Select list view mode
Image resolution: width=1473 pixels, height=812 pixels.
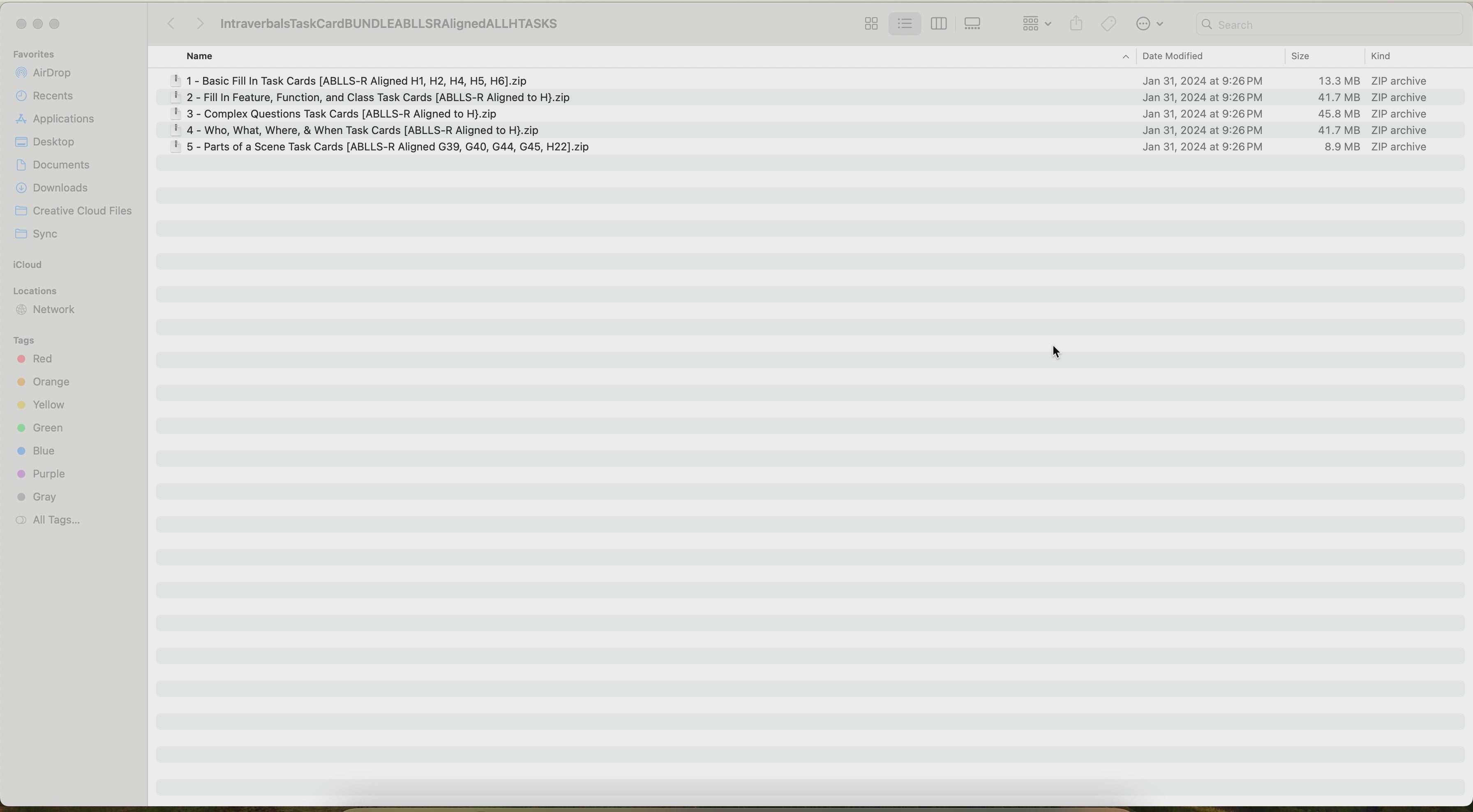coord(905,24)
